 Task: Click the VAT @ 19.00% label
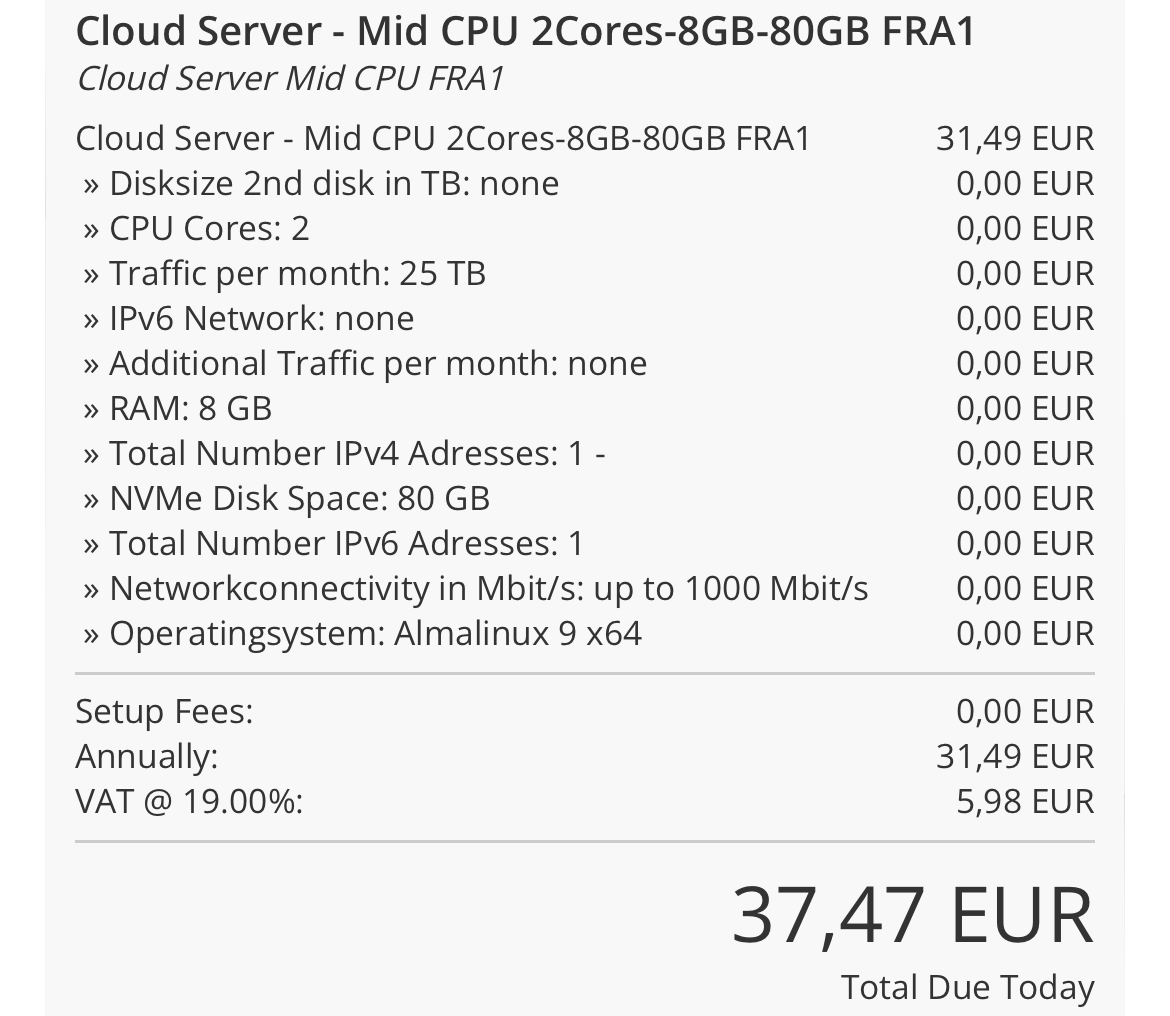point(190,802)
